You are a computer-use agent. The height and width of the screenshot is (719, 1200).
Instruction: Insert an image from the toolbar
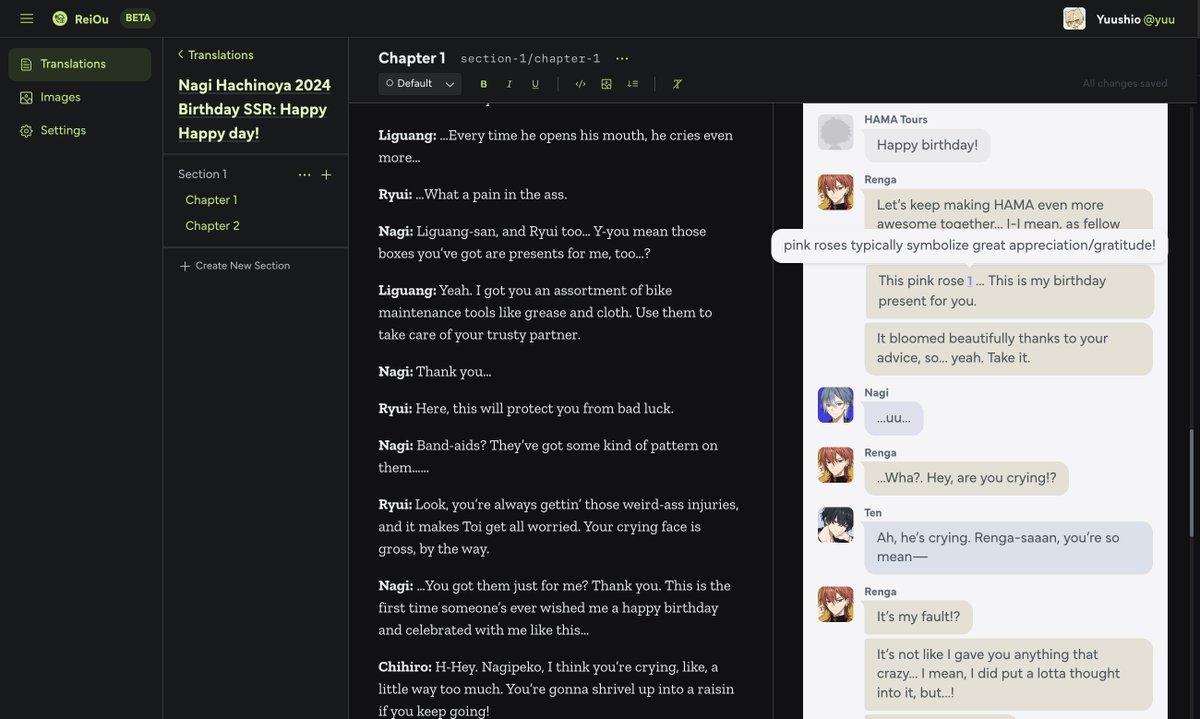pyautogui.click(x=606, y=84)
